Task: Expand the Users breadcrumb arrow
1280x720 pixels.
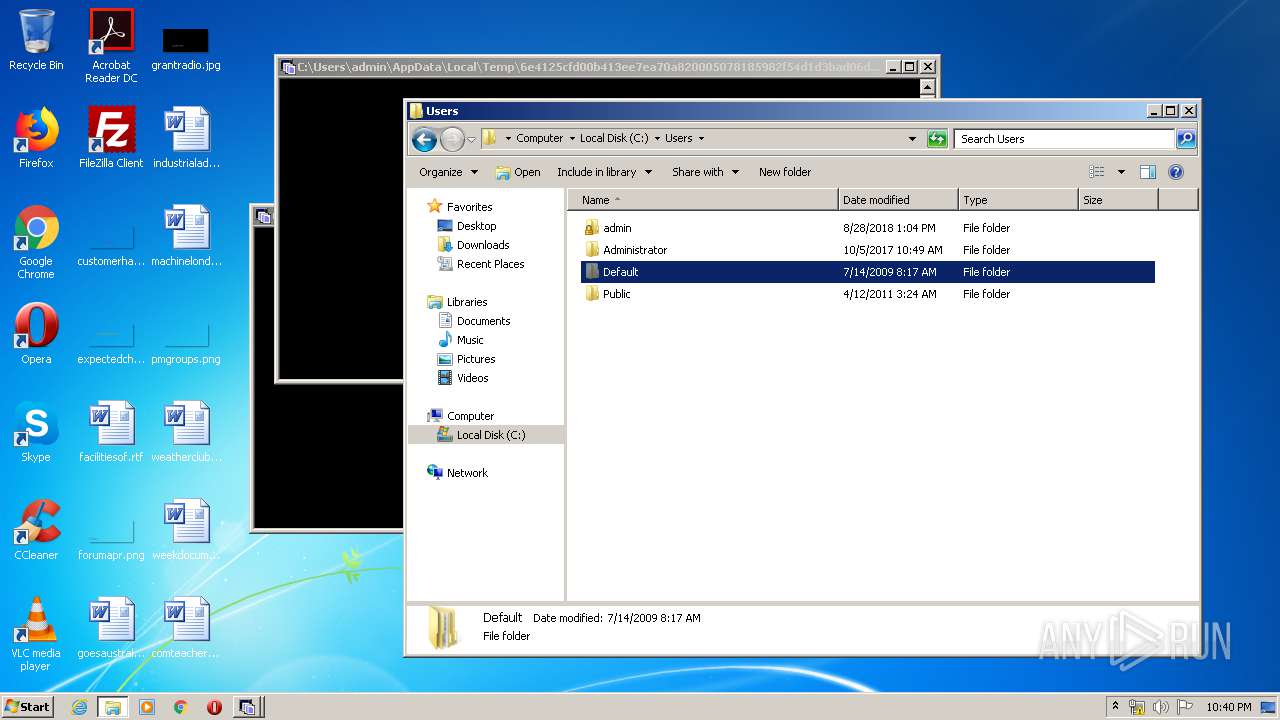Action: click(700, 139)
